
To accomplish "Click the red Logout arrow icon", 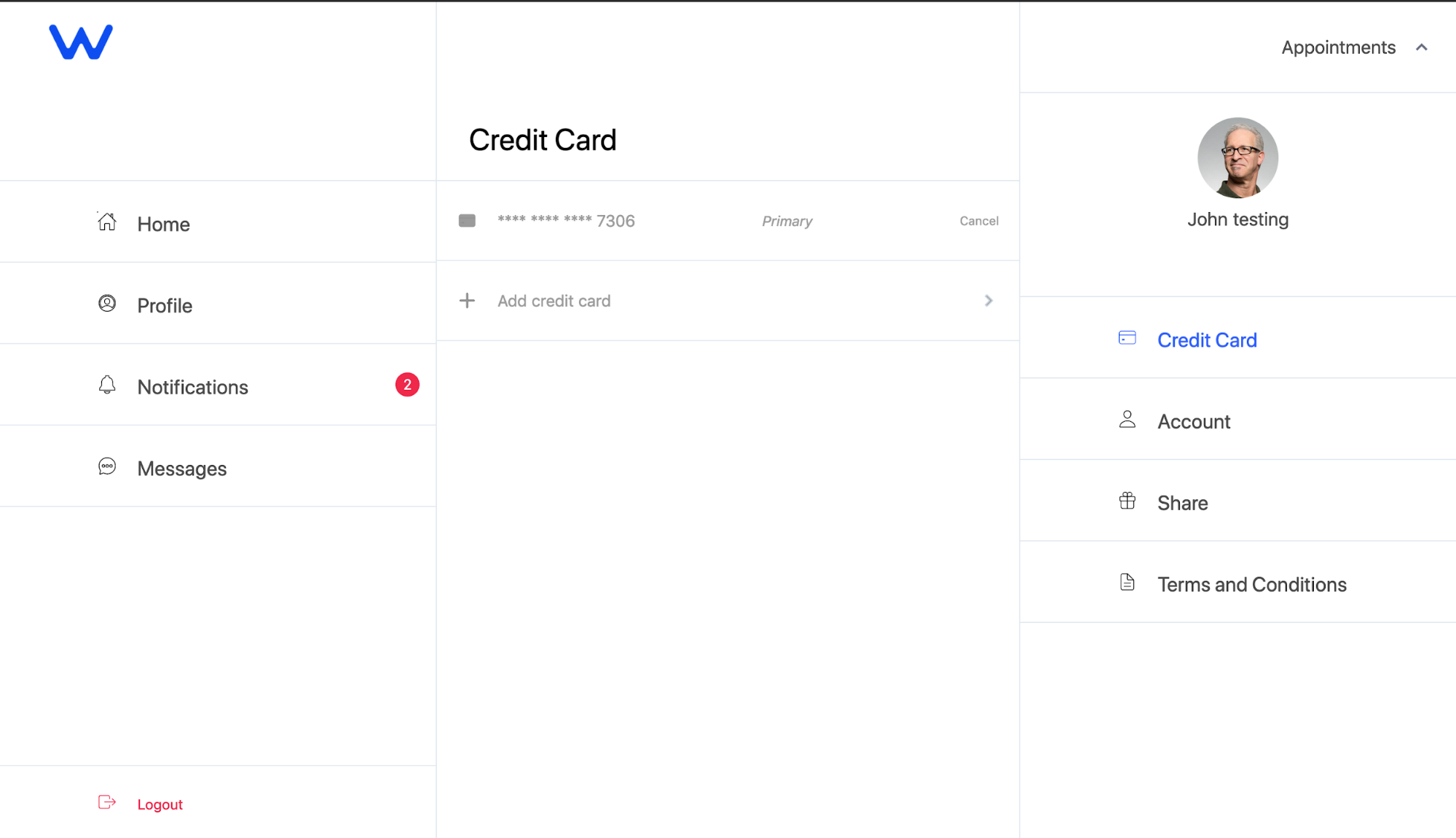I will [107, 802].
